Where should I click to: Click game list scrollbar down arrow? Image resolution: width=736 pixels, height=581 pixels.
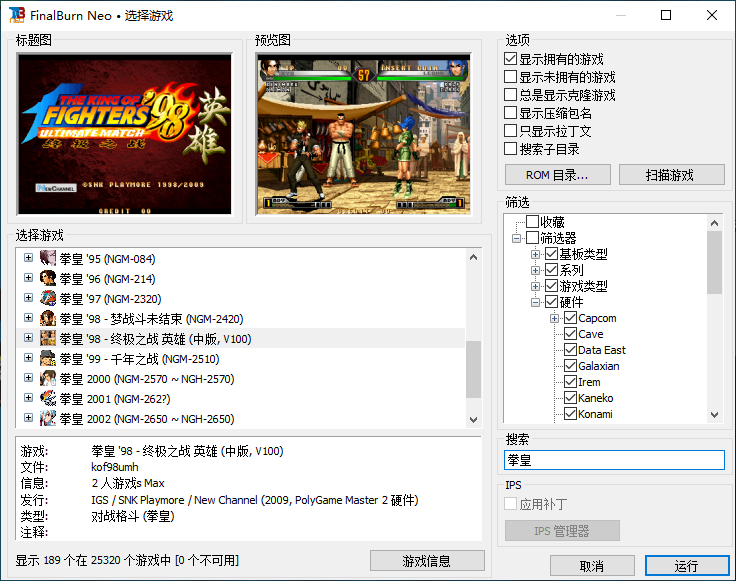click(474, 420)
